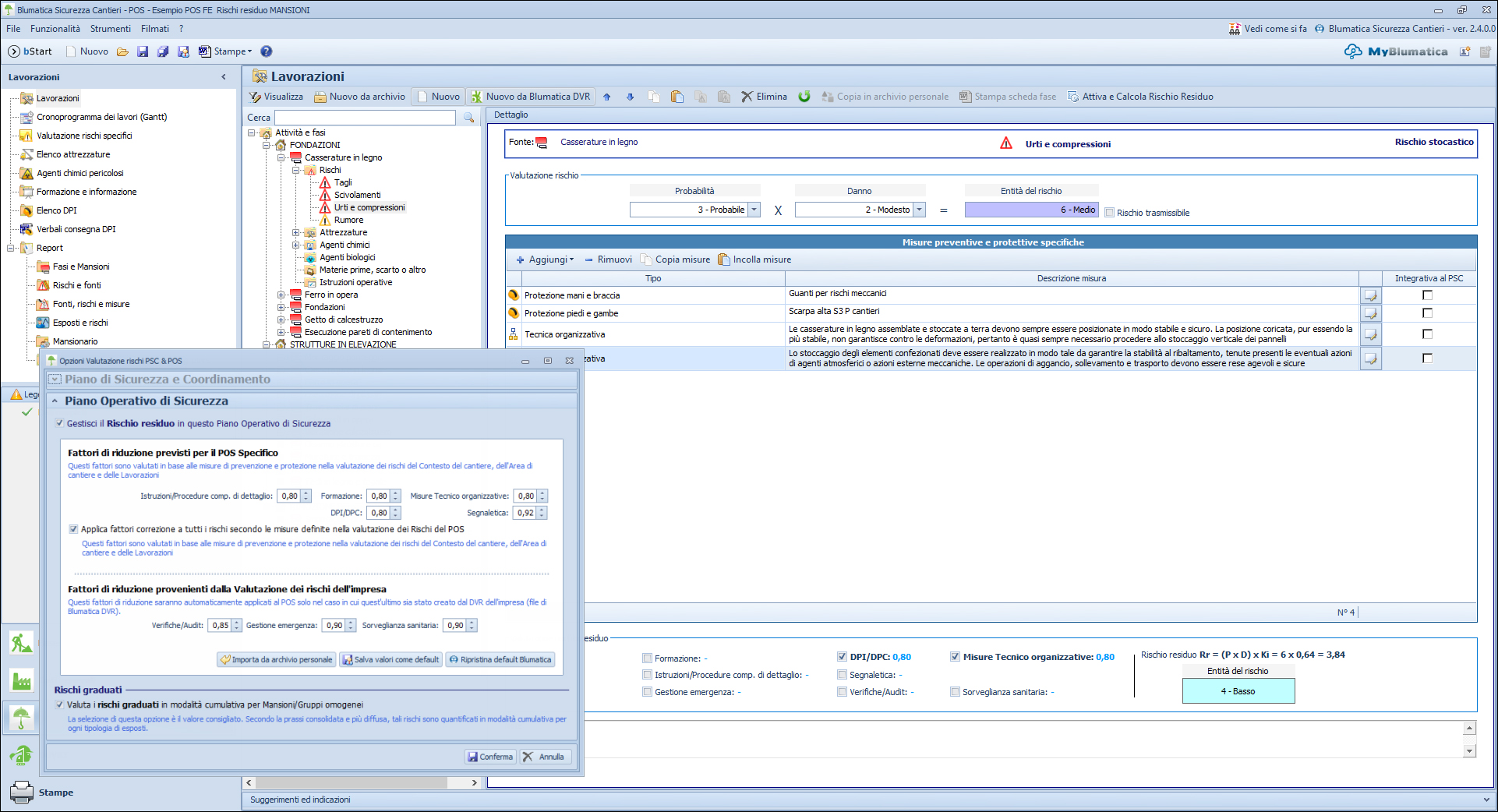Enable the Formazione residual factor checkbox
This screenshot has height=812, width=1498.
647,658
